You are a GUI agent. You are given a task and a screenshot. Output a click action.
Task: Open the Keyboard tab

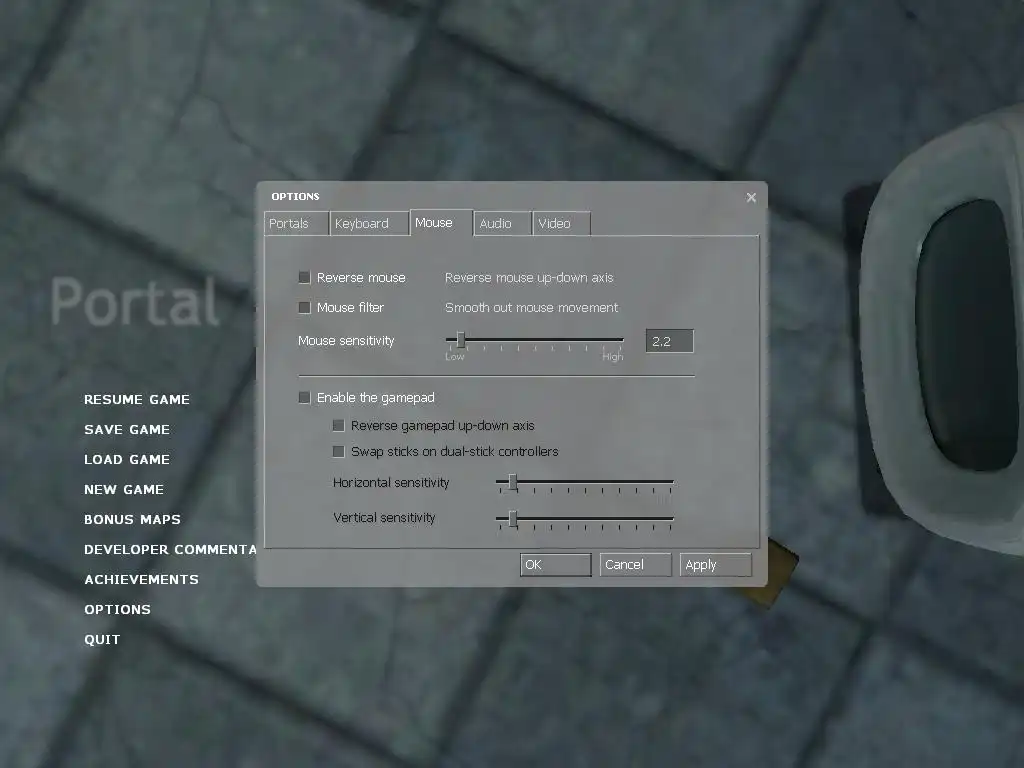point(370,223)
